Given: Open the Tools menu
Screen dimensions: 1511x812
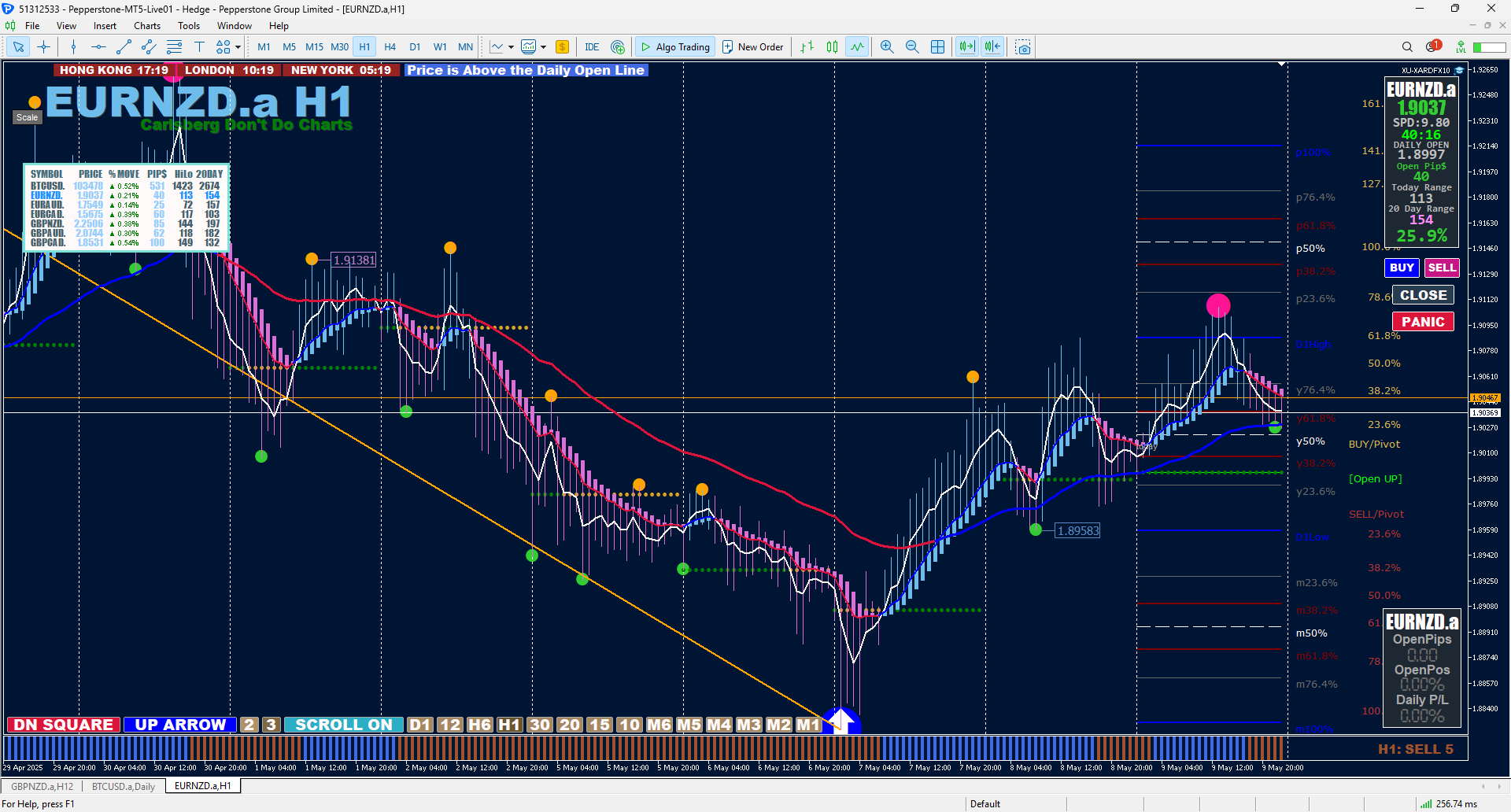Looking at the screenshot, I should tap(189, 26).
